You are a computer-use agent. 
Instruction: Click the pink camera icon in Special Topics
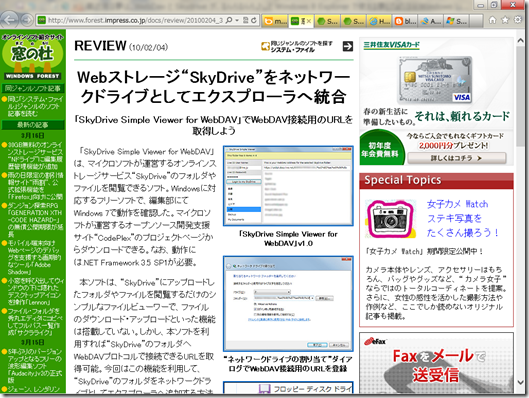390,219
